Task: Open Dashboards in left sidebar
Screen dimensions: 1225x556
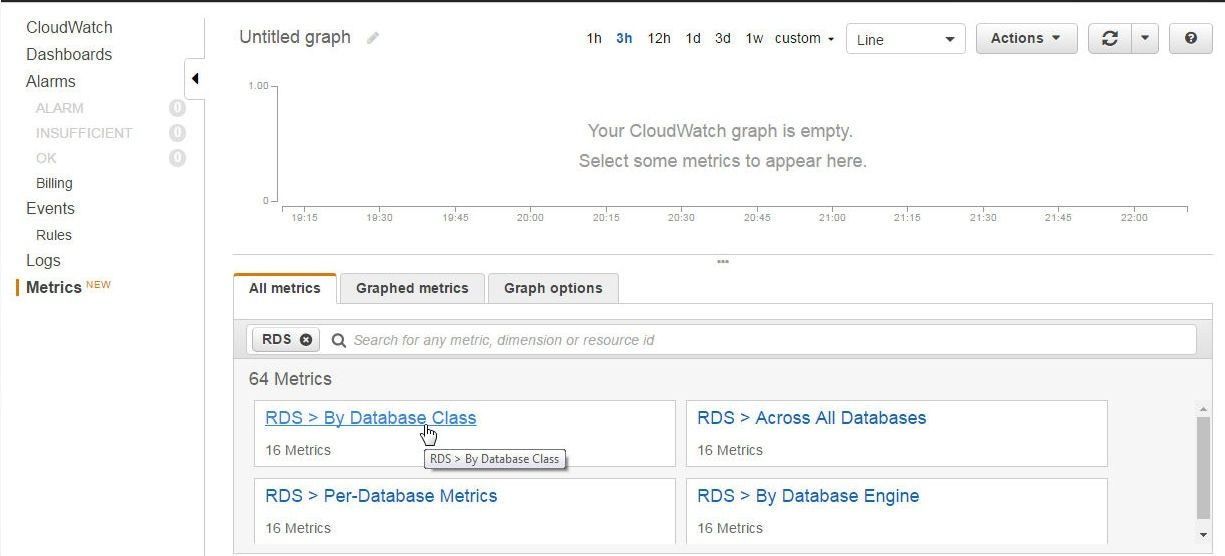Action: pos(69,54)
